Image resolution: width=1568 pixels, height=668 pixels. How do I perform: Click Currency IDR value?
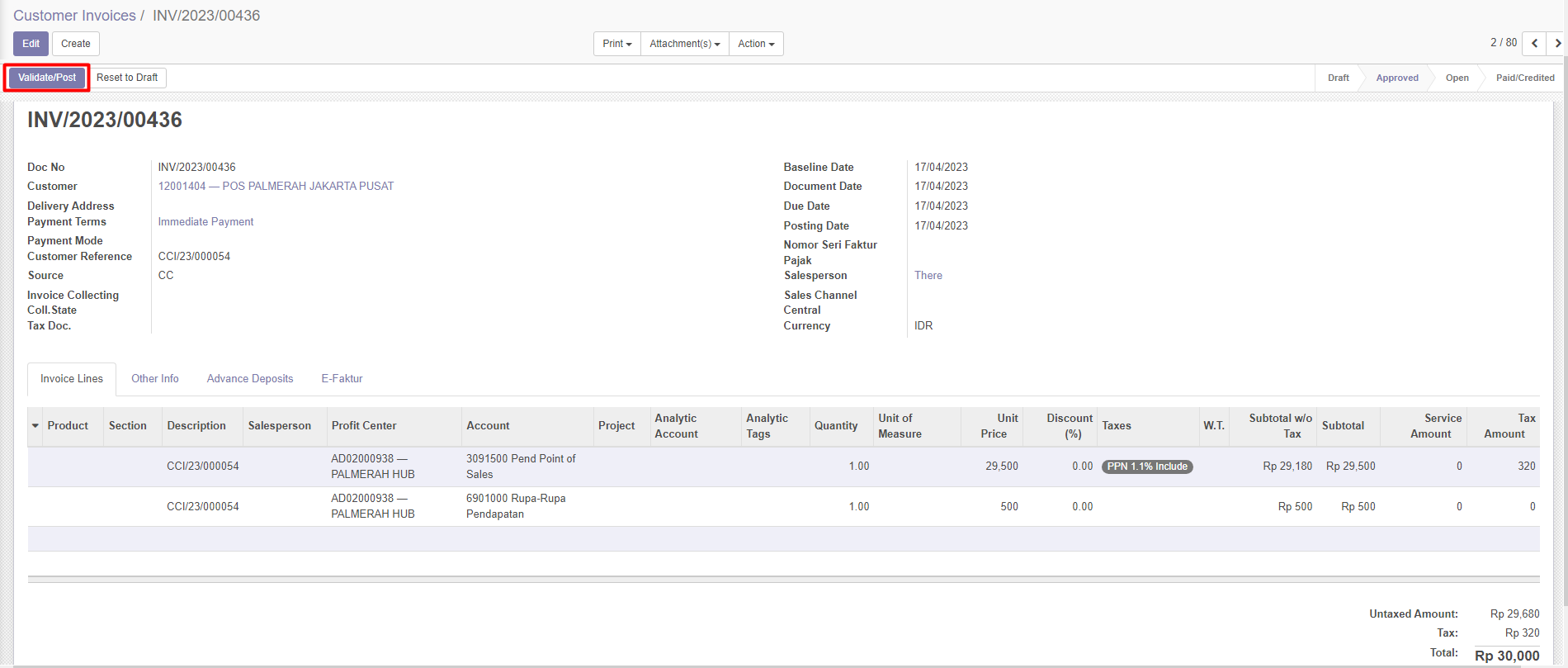[x=923, y=325]
